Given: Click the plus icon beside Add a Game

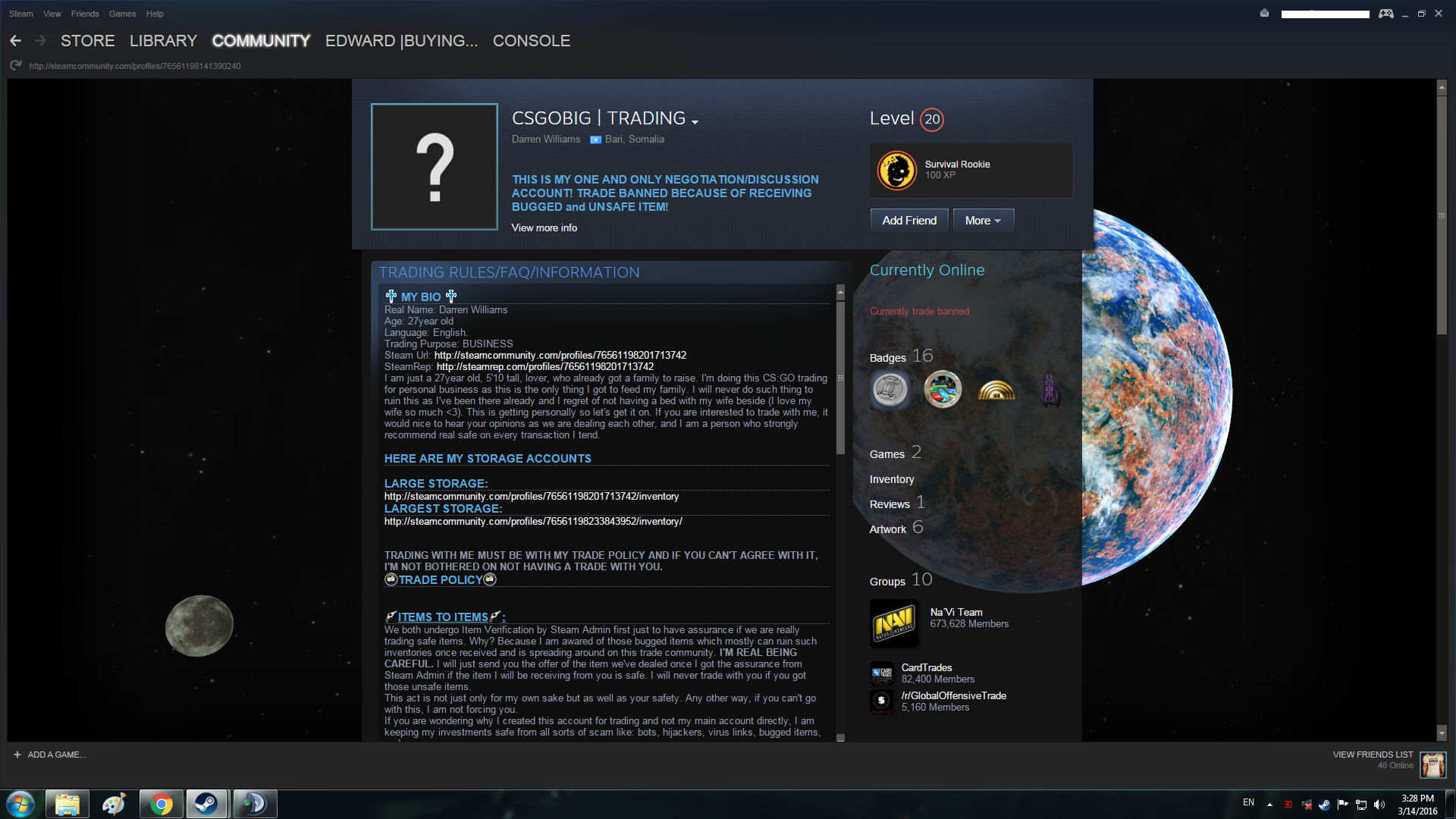Looking at the screenshot, I should [17, 755].
